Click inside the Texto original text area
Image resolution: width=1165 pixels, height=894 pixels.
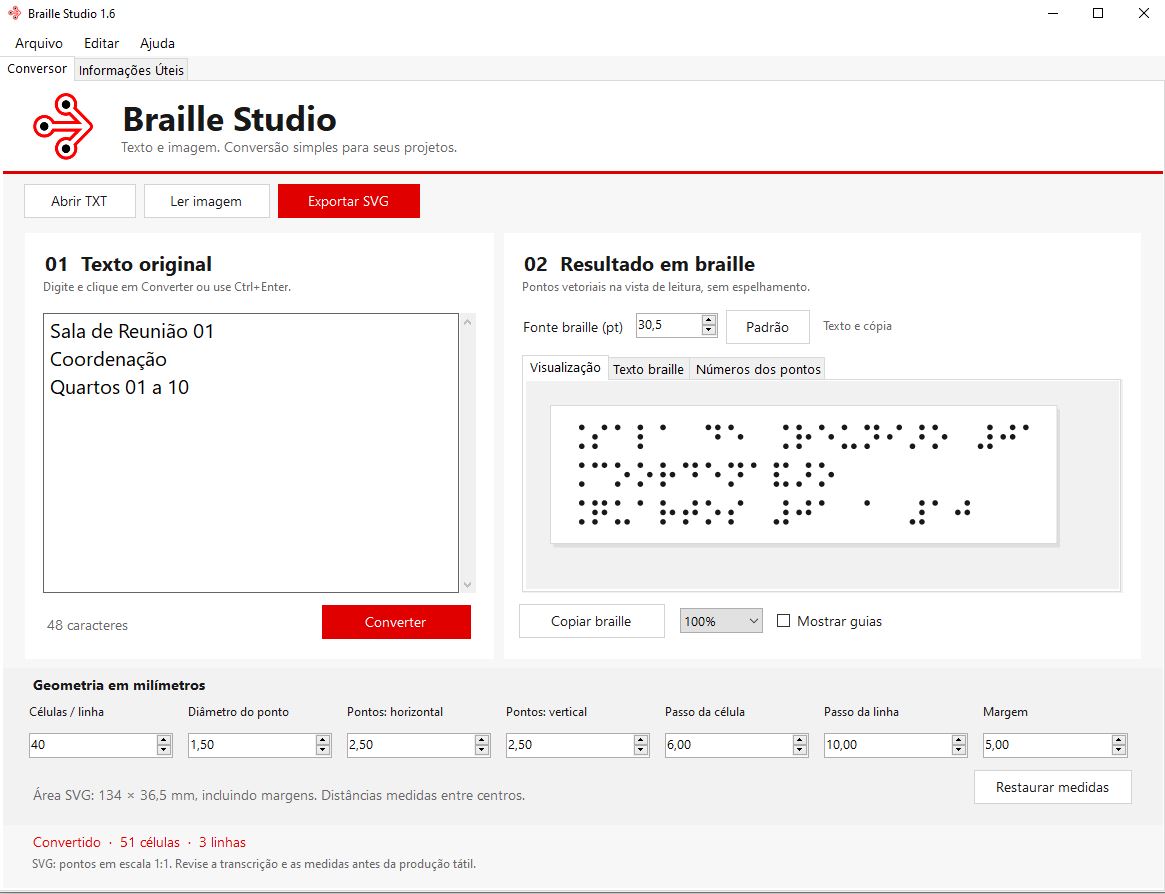(x=251, y=453)
